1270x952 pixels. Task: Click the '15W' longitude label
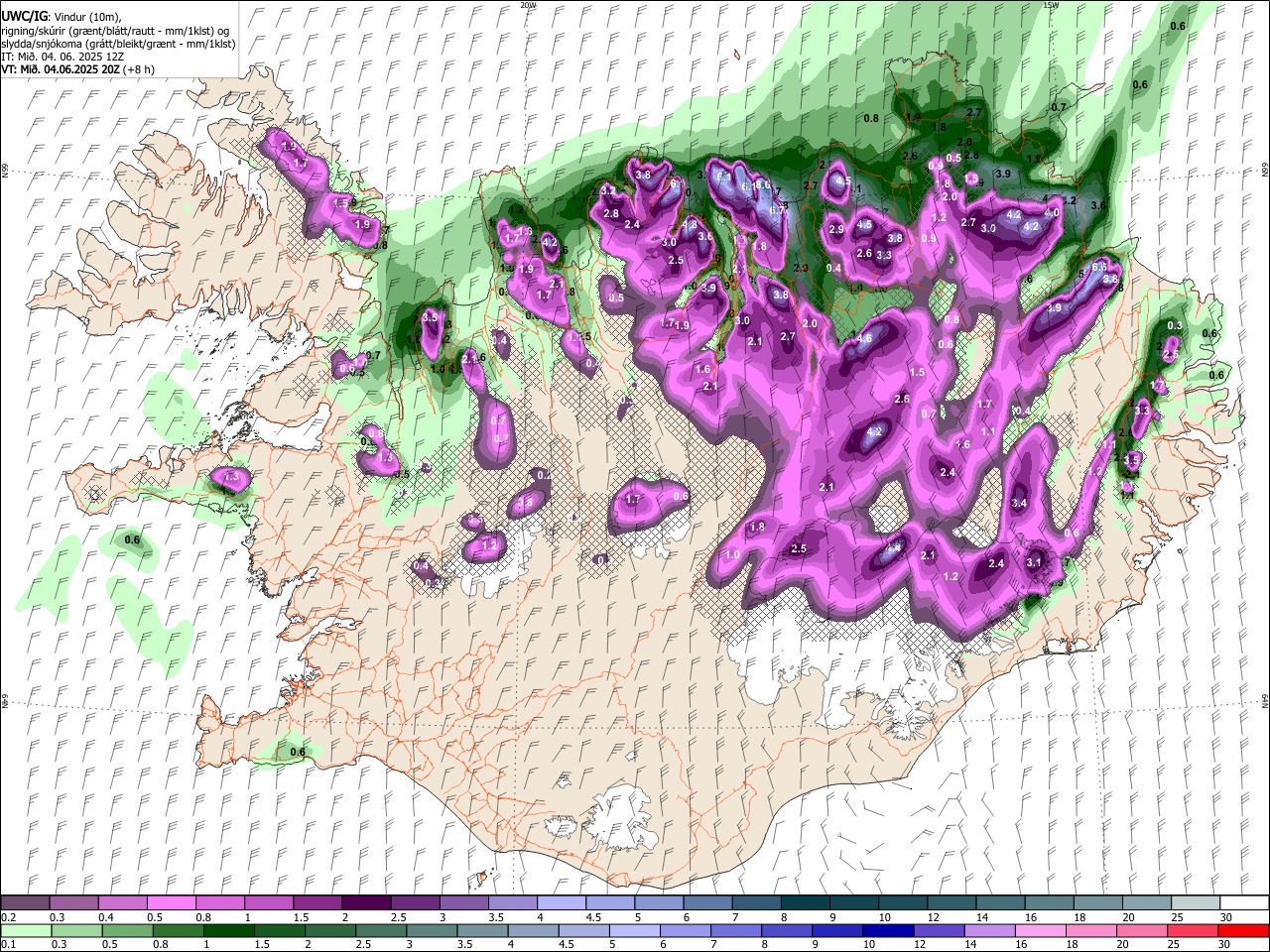point(1051,5)
